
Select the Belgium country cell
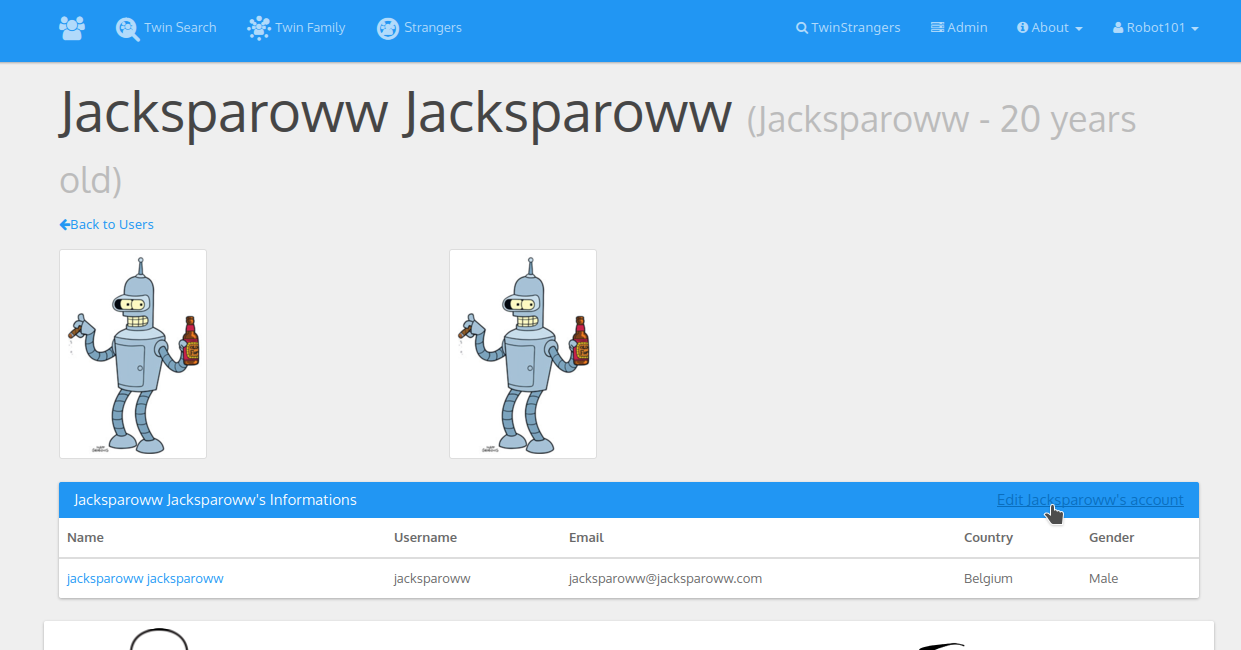[x=988, y=579]
